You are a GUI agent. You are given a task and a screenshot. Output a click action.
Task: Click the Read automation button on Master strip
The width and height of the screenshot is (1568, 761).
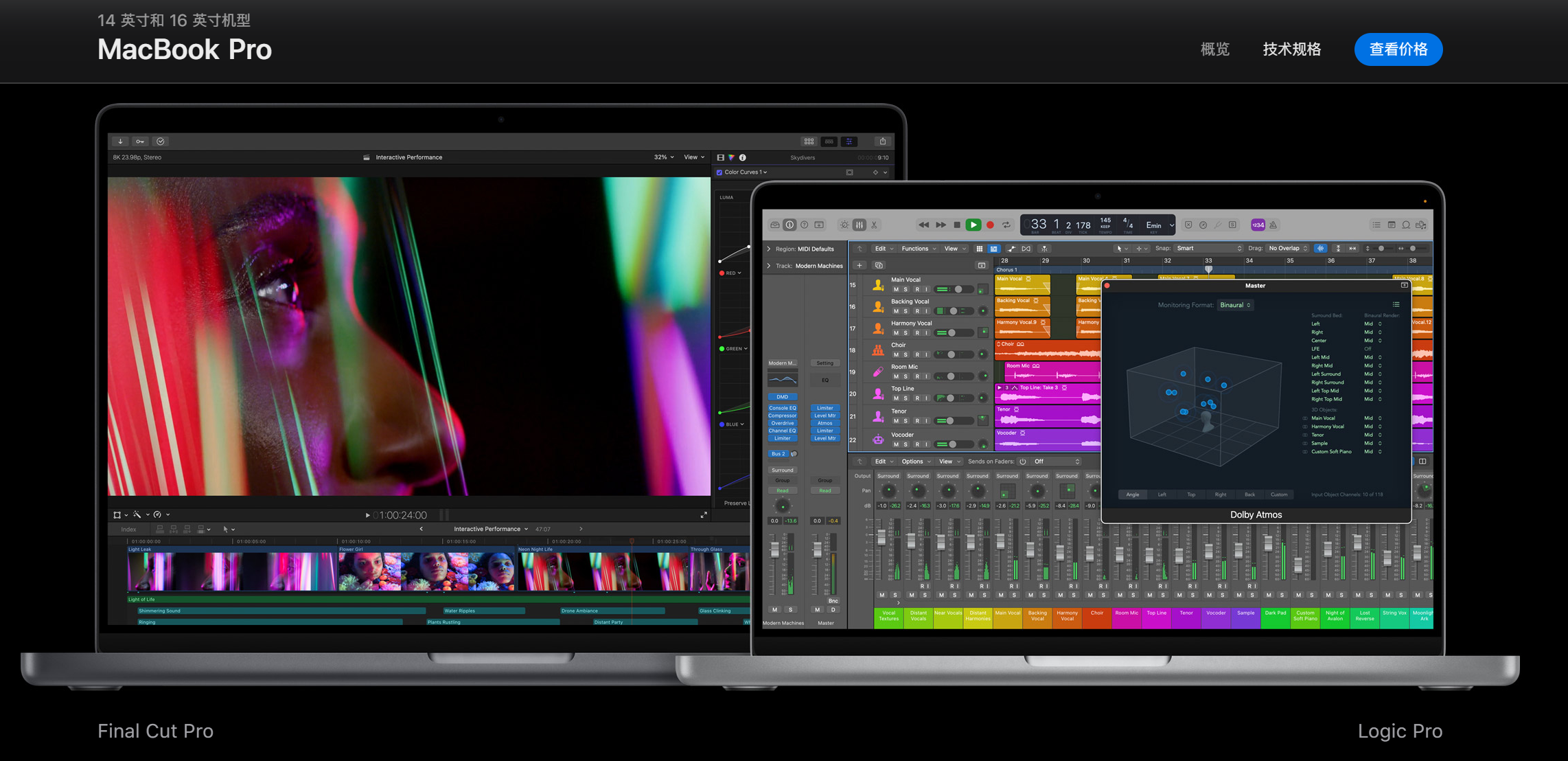[825, 491]
